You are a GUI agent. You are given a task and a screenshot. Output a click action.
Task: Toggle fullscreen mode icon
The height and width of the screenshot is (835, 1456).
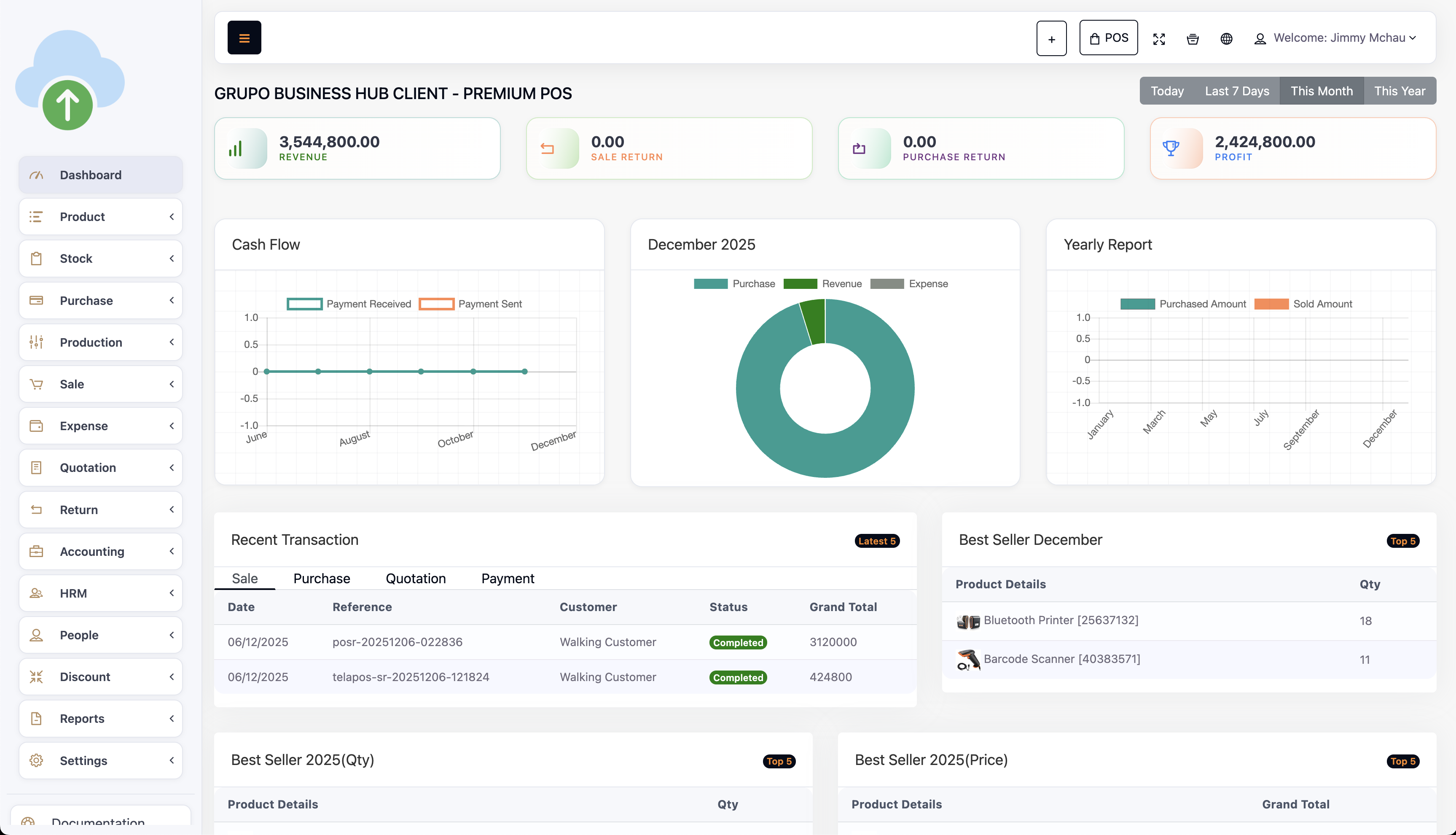point(1158,38)
